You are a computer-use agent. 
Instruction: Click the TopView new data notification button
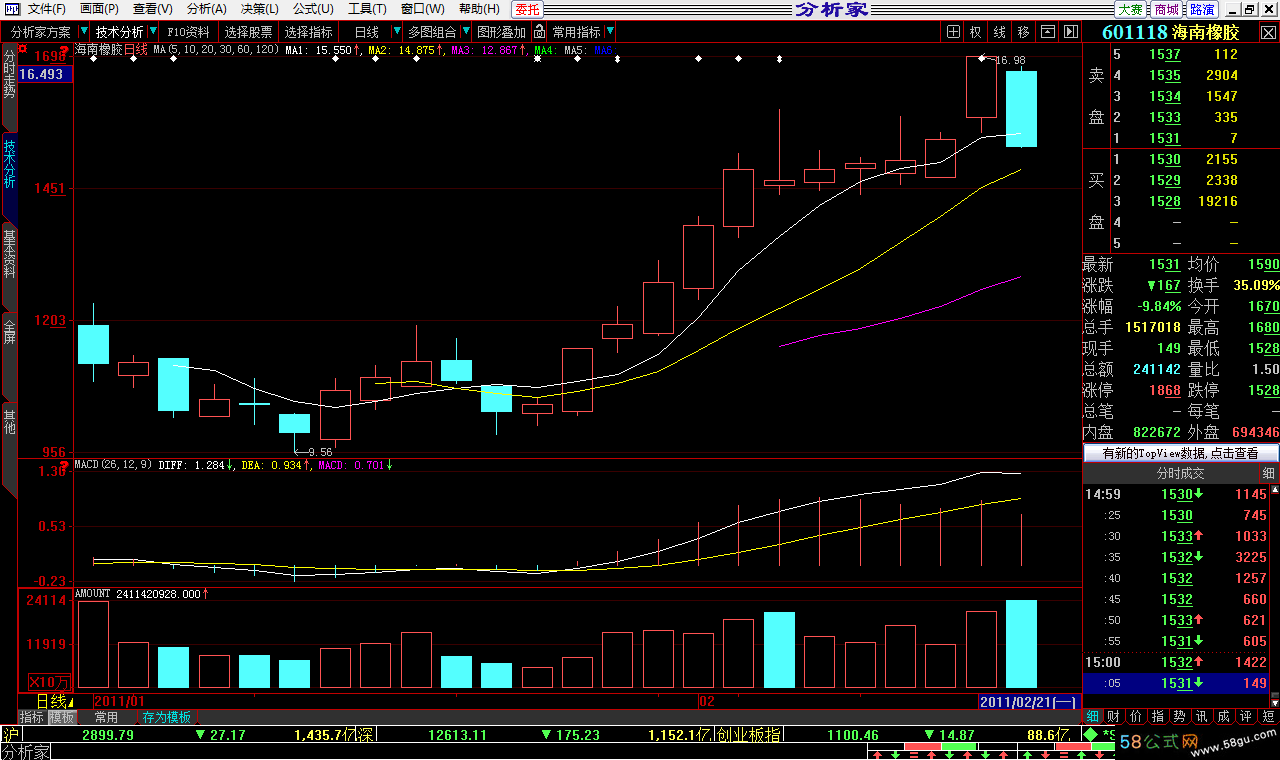tap(1181, 453)
